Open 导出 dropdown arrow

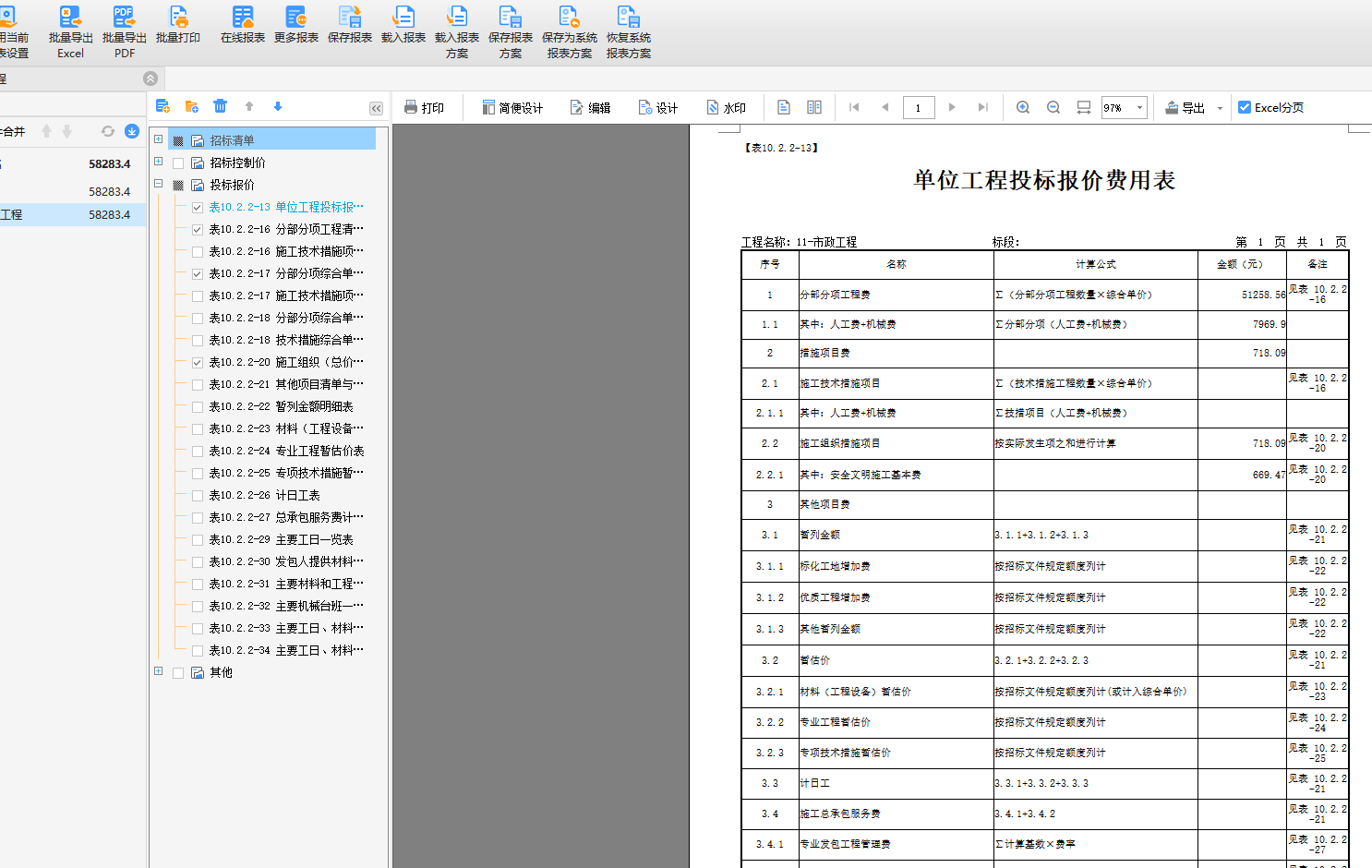[x=1220, y=108]
